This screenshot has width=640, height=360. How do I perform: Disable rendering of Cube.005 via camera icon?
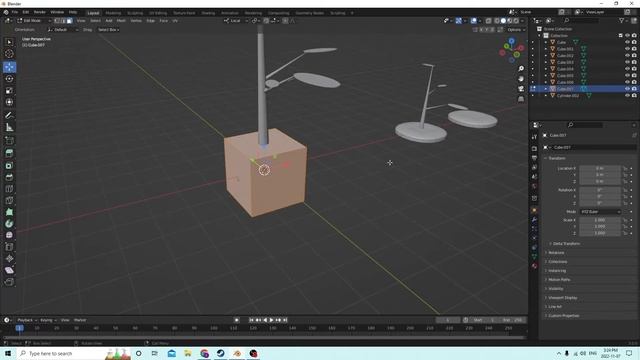tap(634, 76)
